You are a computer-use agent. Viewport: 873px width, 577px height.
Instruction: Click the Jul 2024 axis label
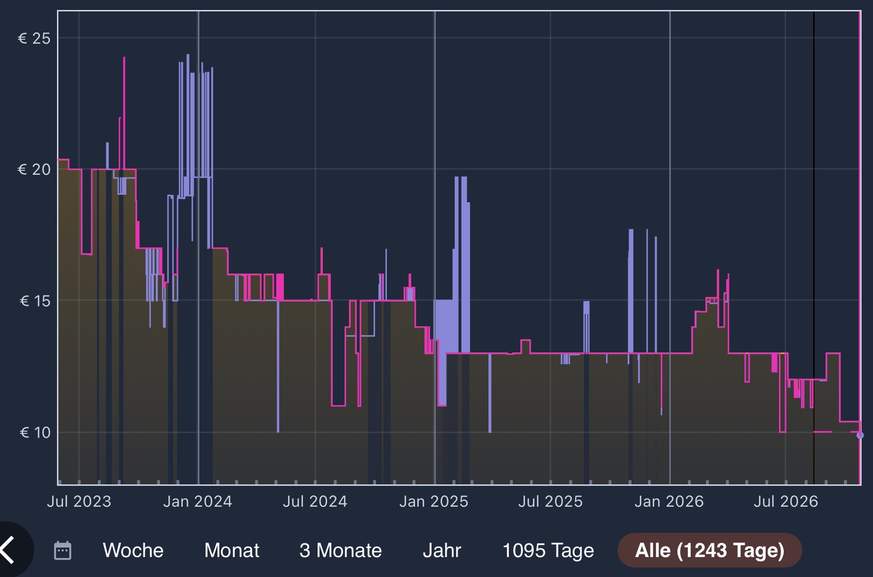315,502
